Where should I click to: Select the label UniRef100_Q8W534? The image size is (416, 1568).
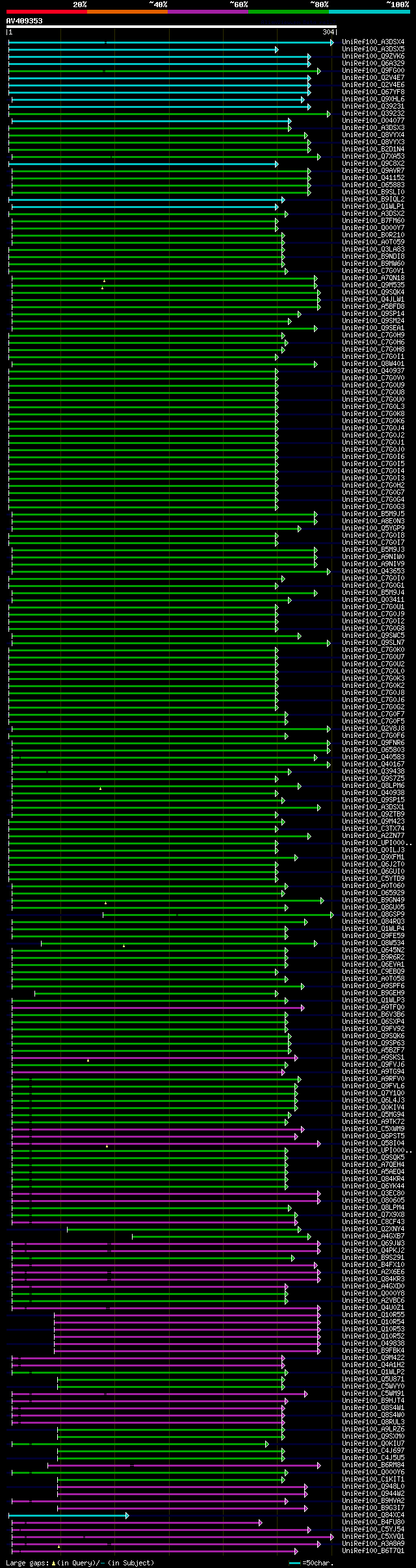click(373, 943)
